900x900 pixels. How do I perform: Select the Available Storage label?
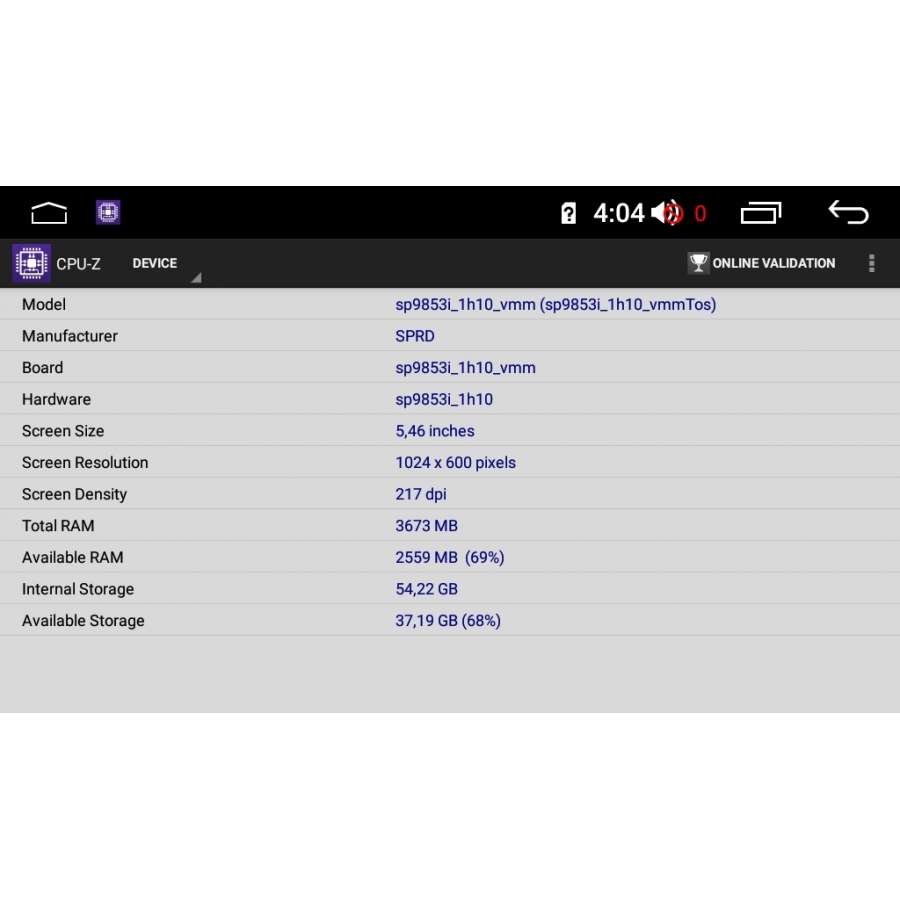(83, 620)
